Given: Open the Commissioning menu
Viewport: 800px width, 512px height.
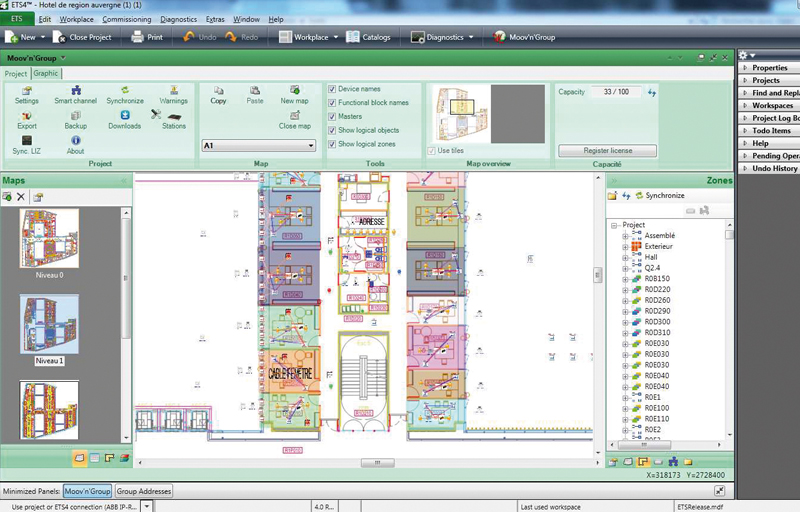Looking at the screenshot, I should [x=127, y=19].
